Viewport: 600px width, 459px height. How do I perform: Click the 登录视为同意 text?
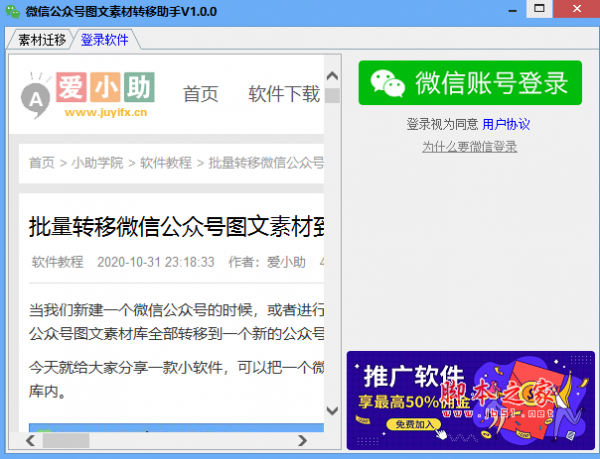(442, 124)
